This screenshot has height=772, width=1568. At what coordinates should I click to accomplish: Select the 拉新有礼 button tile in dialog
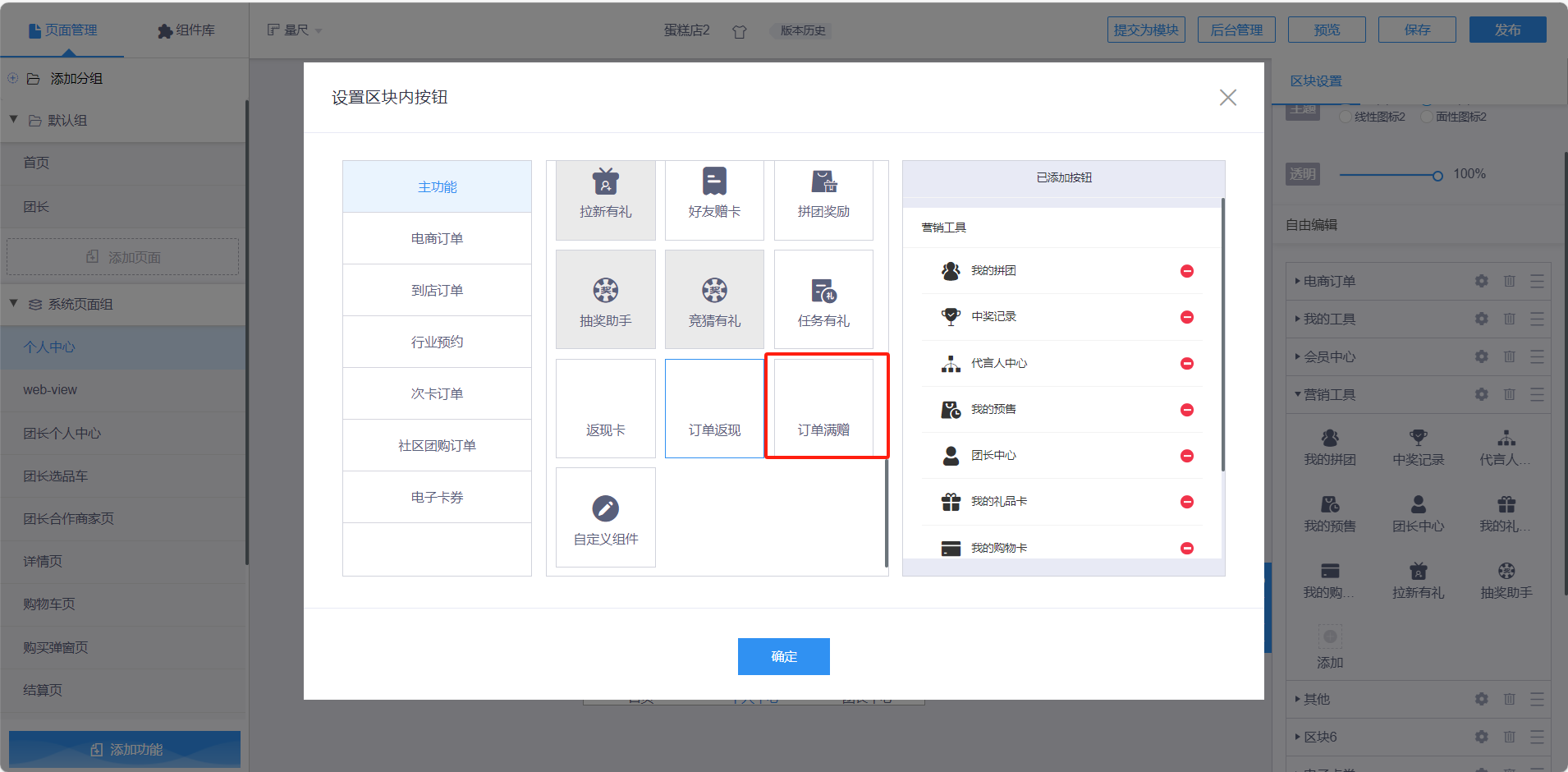606,200
